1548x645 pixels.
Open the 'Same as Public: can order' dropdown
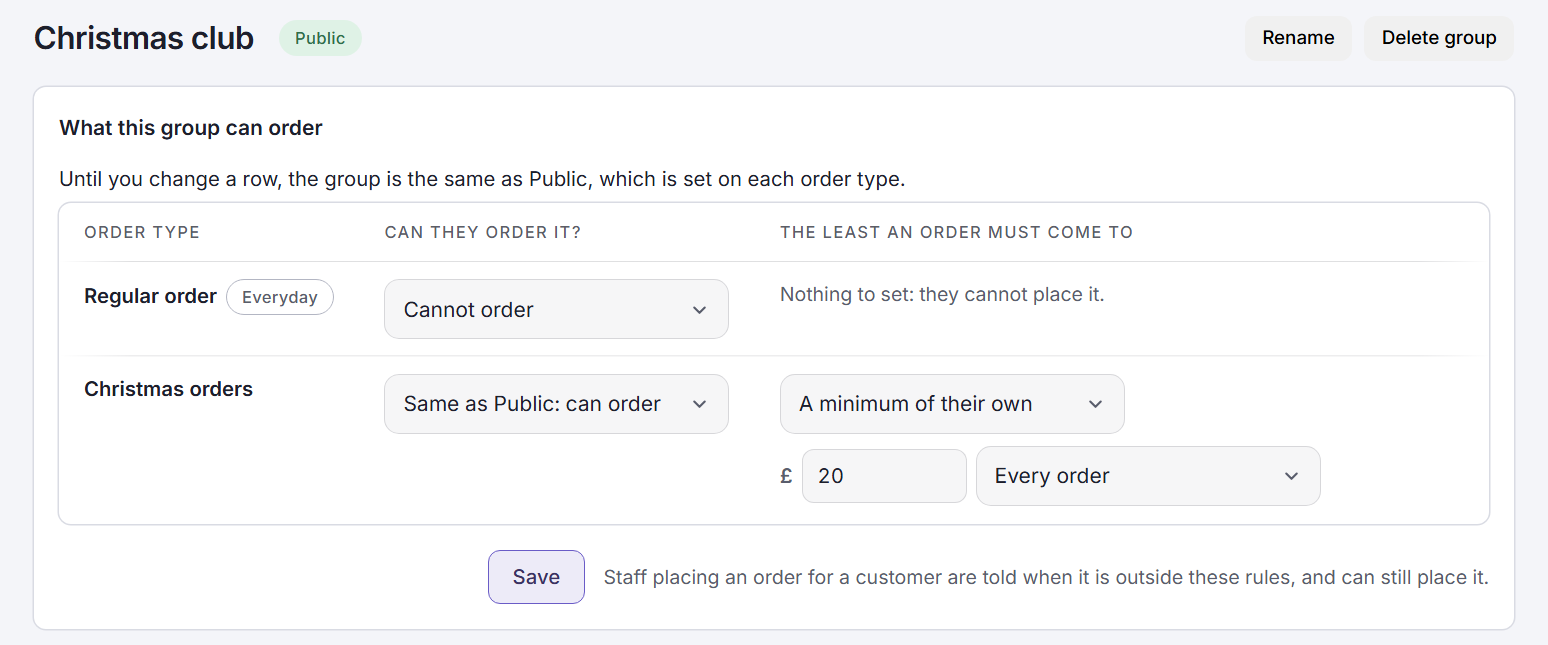pyautogui.click(x=556, y=404)
